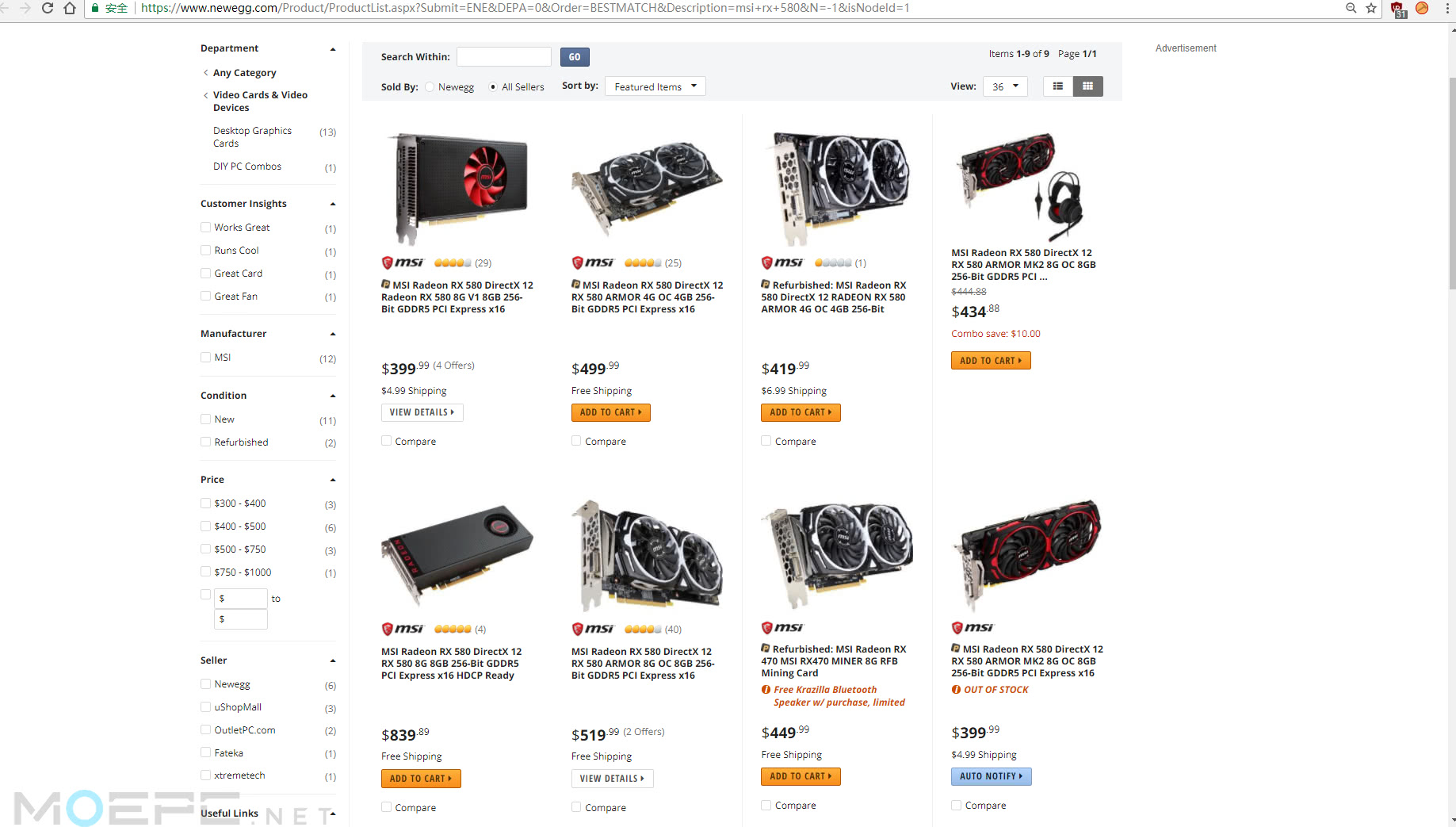
Task: Check the Refurbished condition checkbox
Action: [x=206, y=442]
